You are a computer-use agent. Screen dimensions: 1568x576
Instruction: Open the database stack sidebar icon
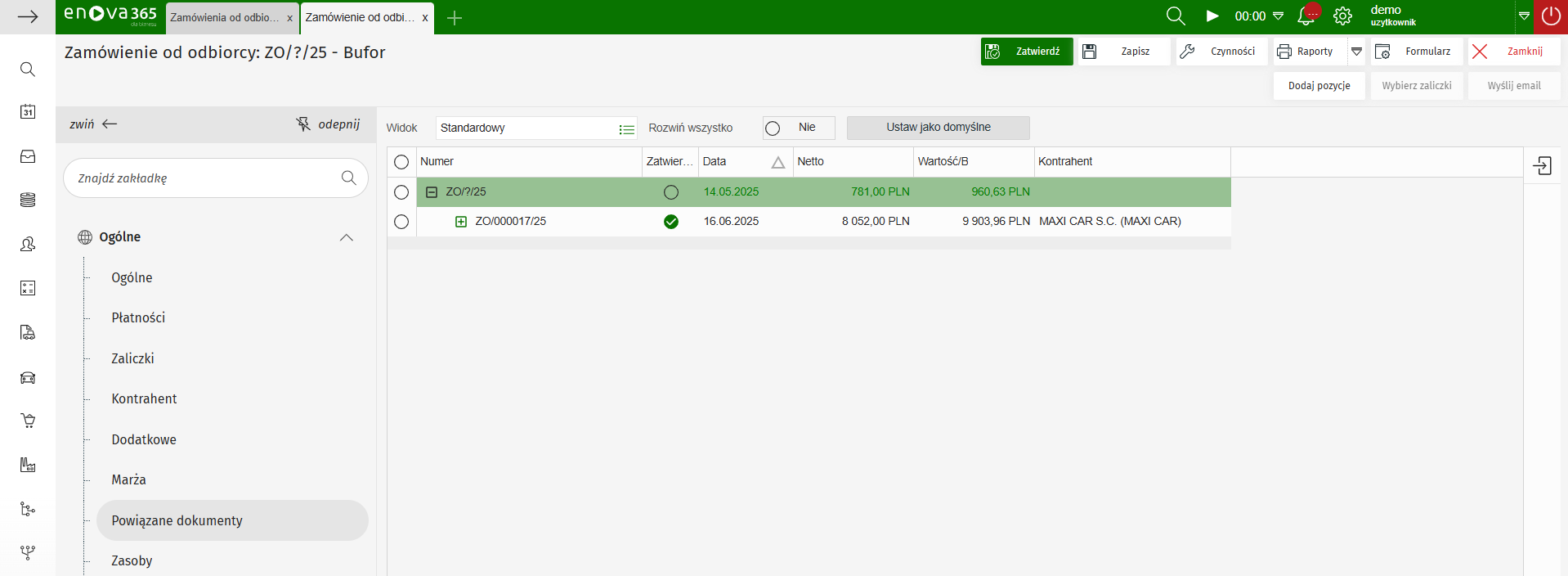[28, 200]
